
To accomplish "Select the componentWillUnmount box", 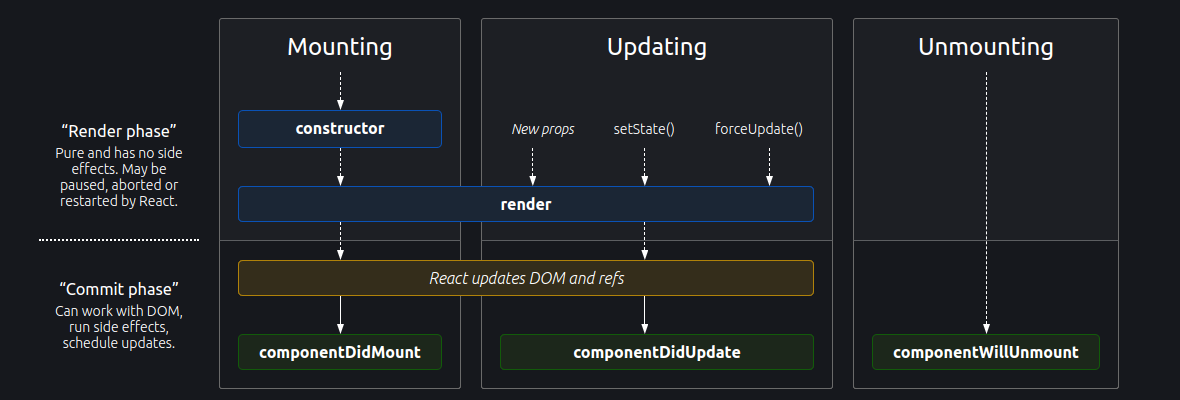I will coord(986,352).
